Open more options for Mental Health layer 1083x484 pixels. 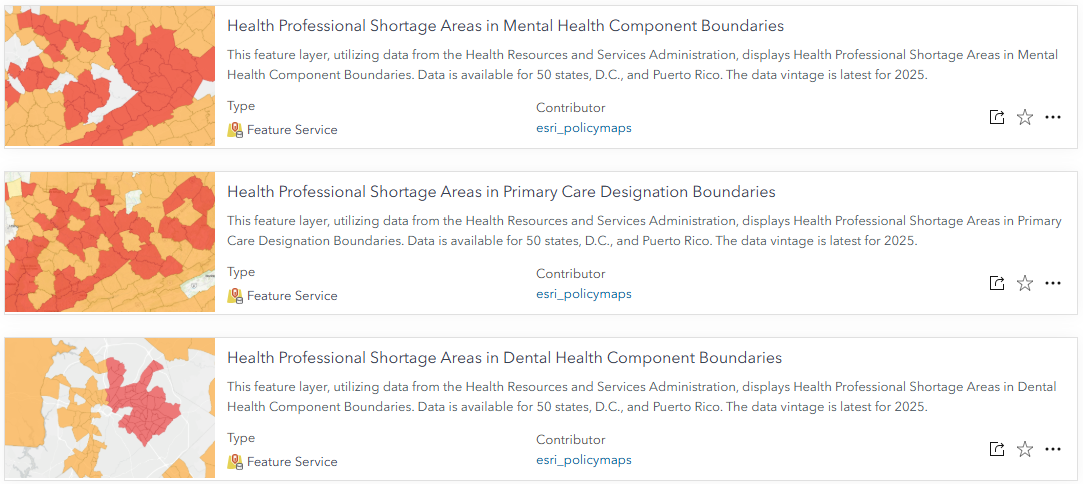[1053, 117]
